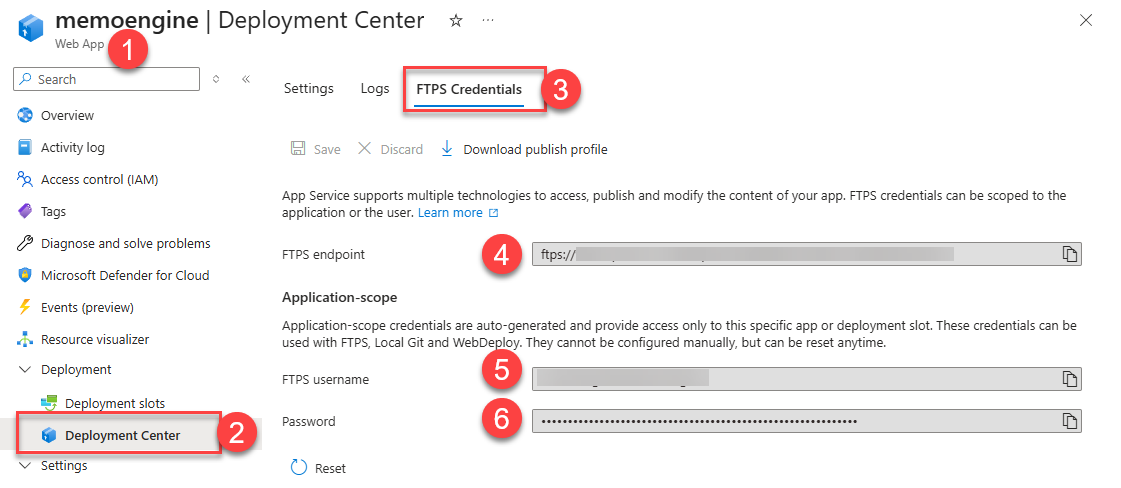Collapse the sidebar with double chevron

click(x=246, y=79)
